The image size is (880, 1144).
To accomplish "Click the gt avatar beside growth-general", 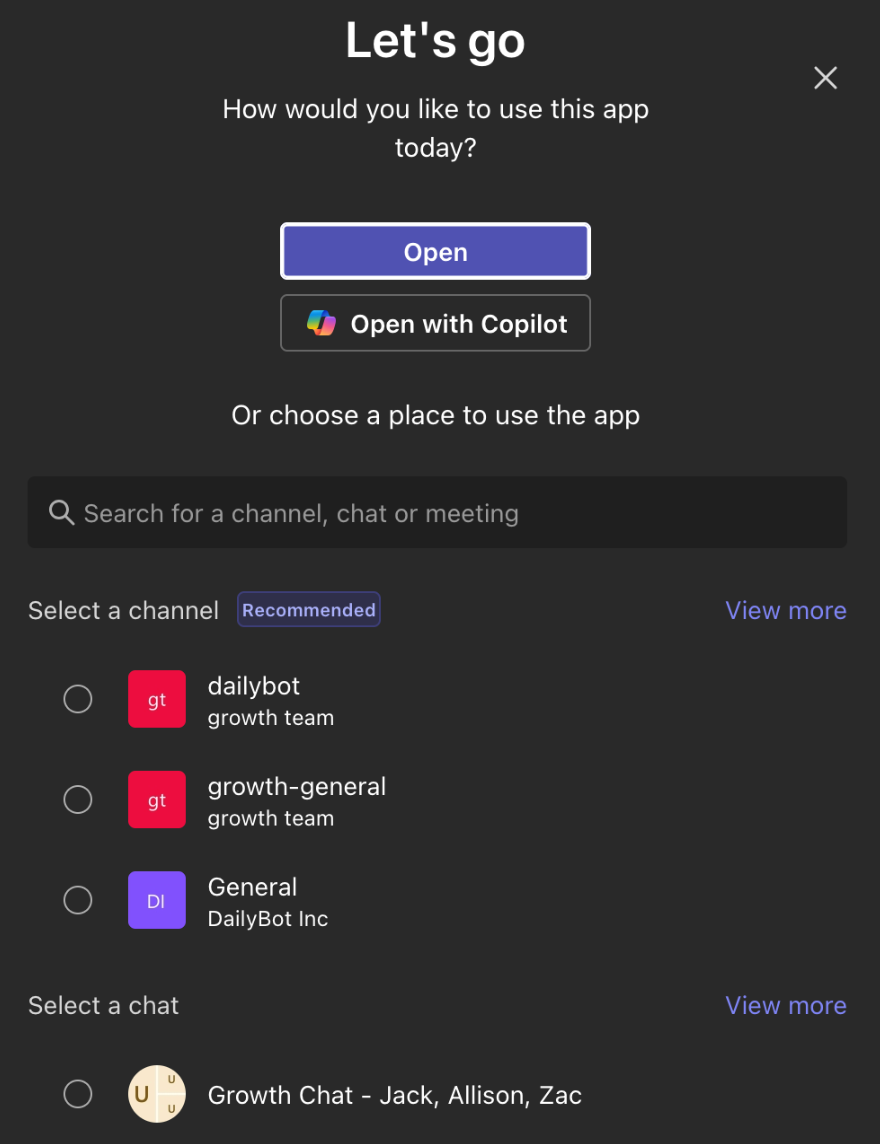I will pyautogui.click(x=157, y=800).
